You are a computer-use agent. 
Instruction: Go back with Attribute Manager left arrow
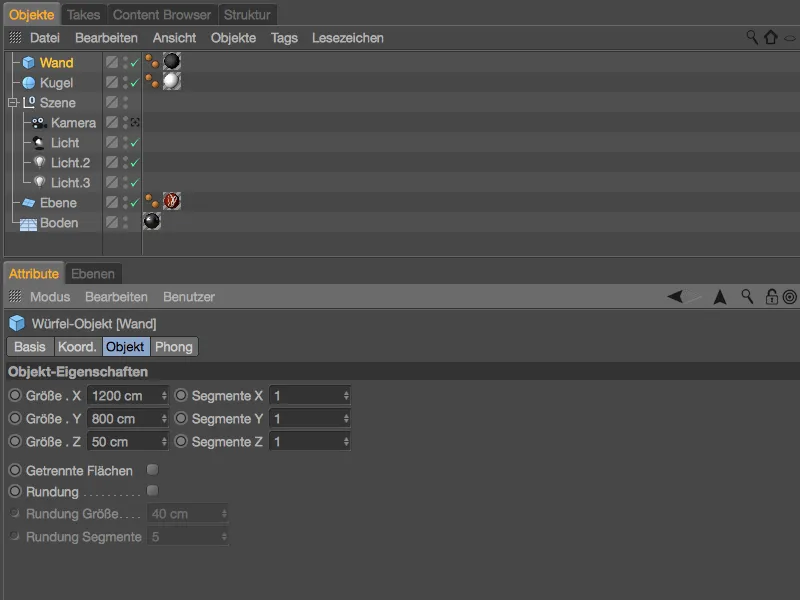(x=675, y=296)
